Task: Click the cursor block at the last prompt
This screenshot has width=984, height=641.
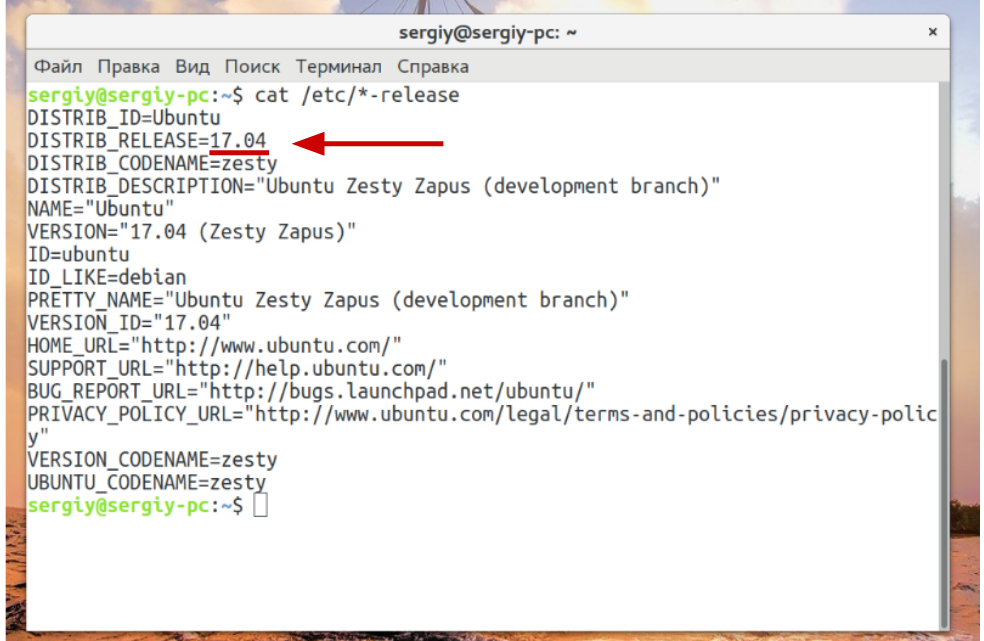Action: pyautogui.click(x=261, y=506)
